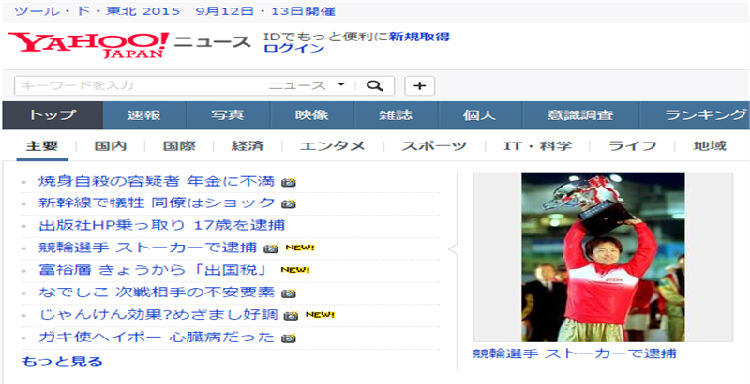Switch to the 国内 category tab

pos(110,146)
